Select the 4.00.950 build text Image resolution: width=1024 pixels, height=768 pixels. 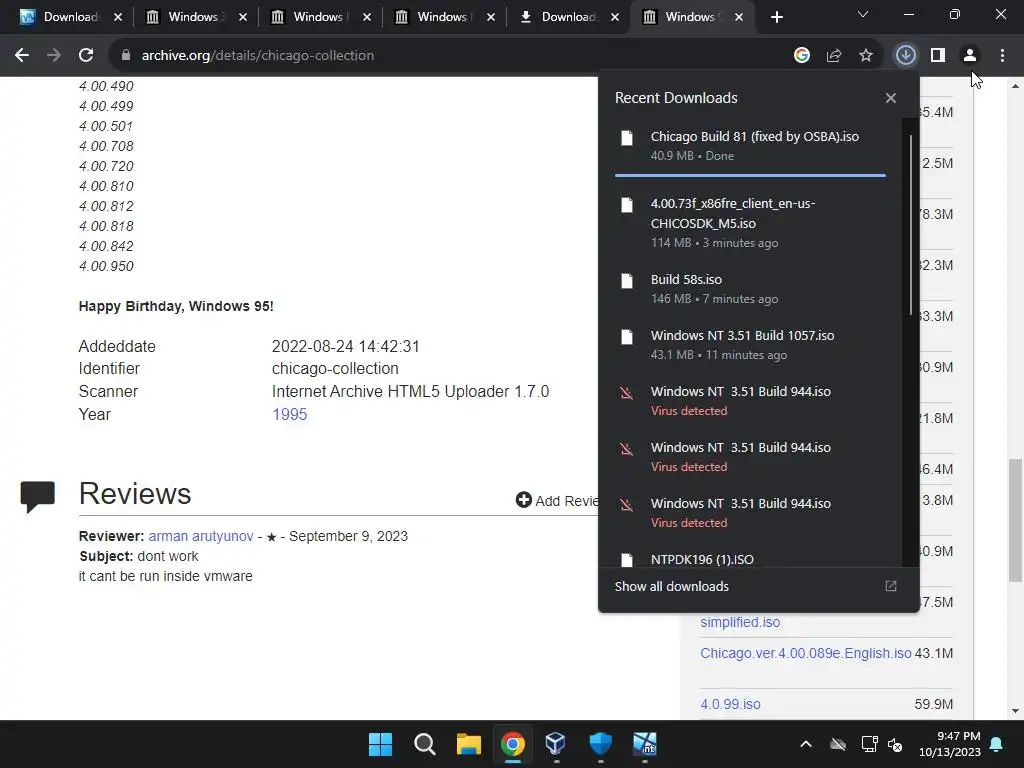click(x=106, y=266)
